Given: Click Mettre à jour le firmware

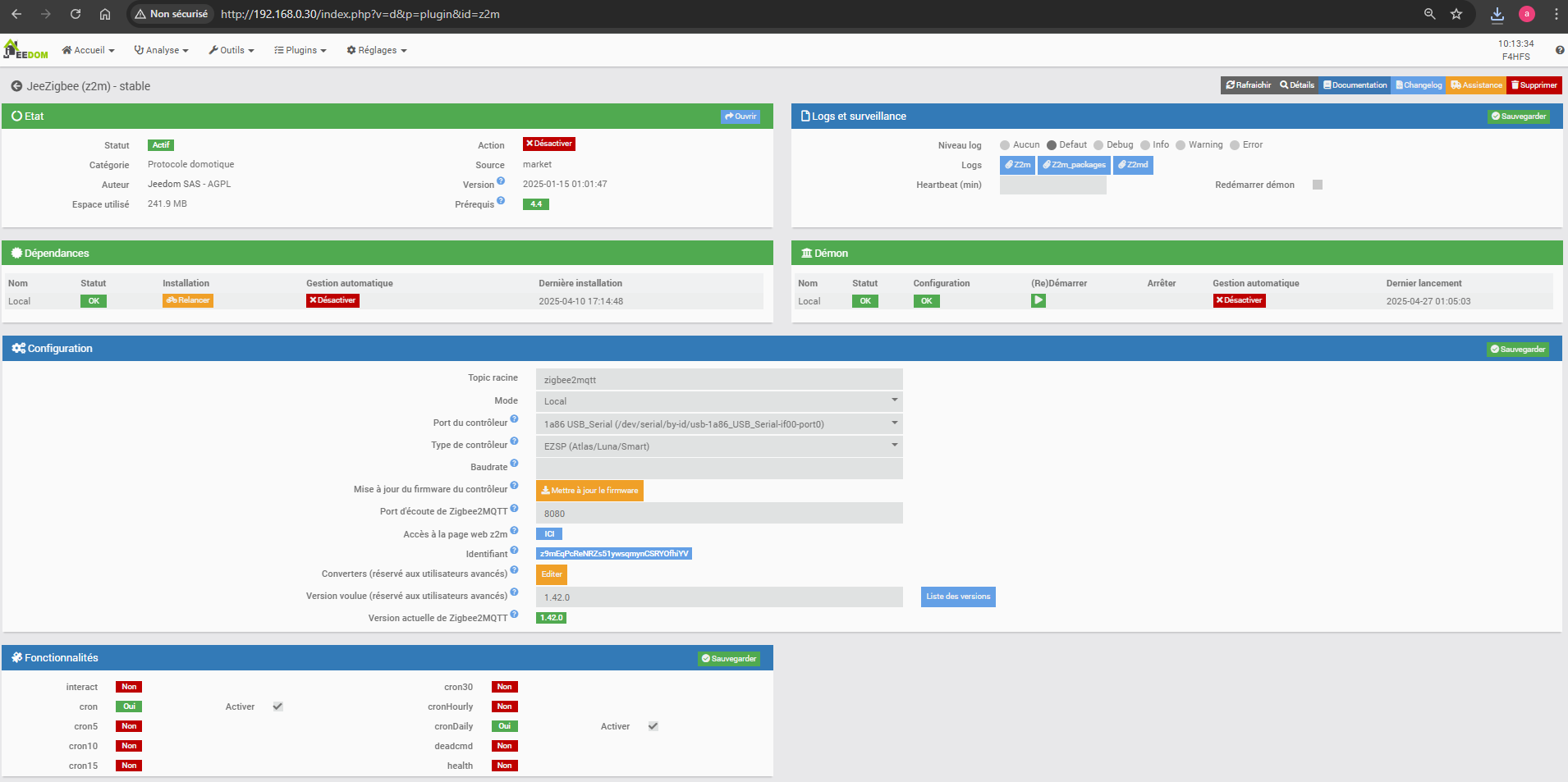Looking at the screenshot, I should (589, 491).
